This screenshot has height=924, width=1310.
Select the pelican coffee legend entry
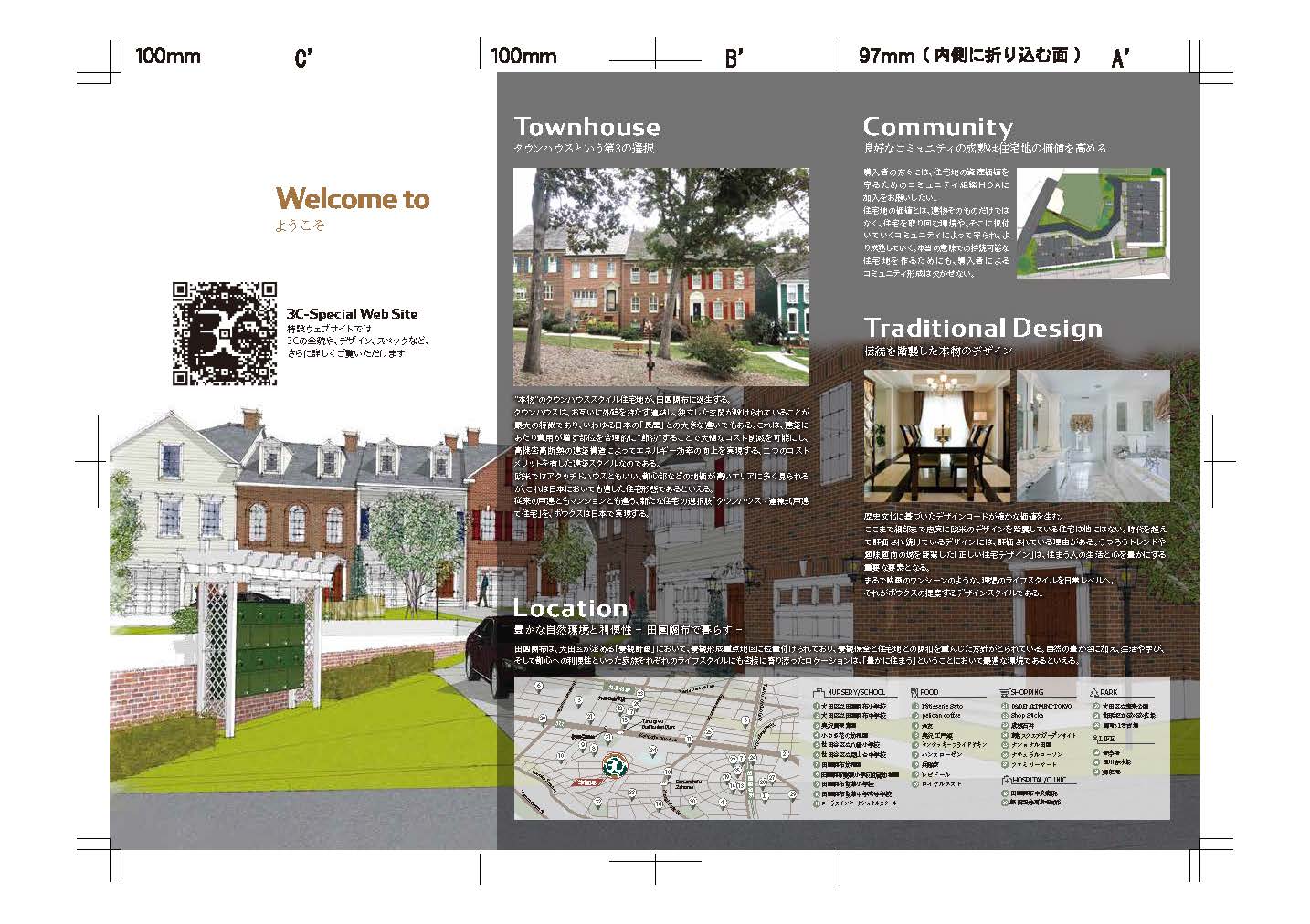pos(941,715)
